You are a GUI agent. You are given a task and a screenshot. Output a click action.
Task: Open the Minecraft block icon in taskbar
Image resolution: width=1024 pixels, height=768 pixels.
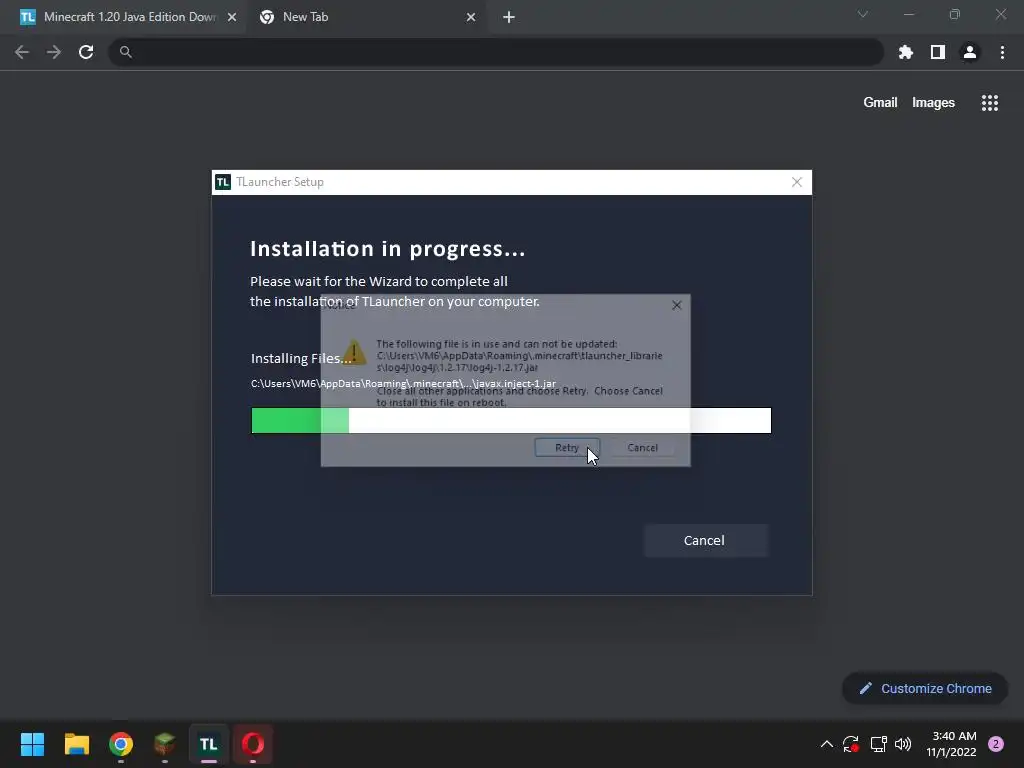tap(165, 744)
